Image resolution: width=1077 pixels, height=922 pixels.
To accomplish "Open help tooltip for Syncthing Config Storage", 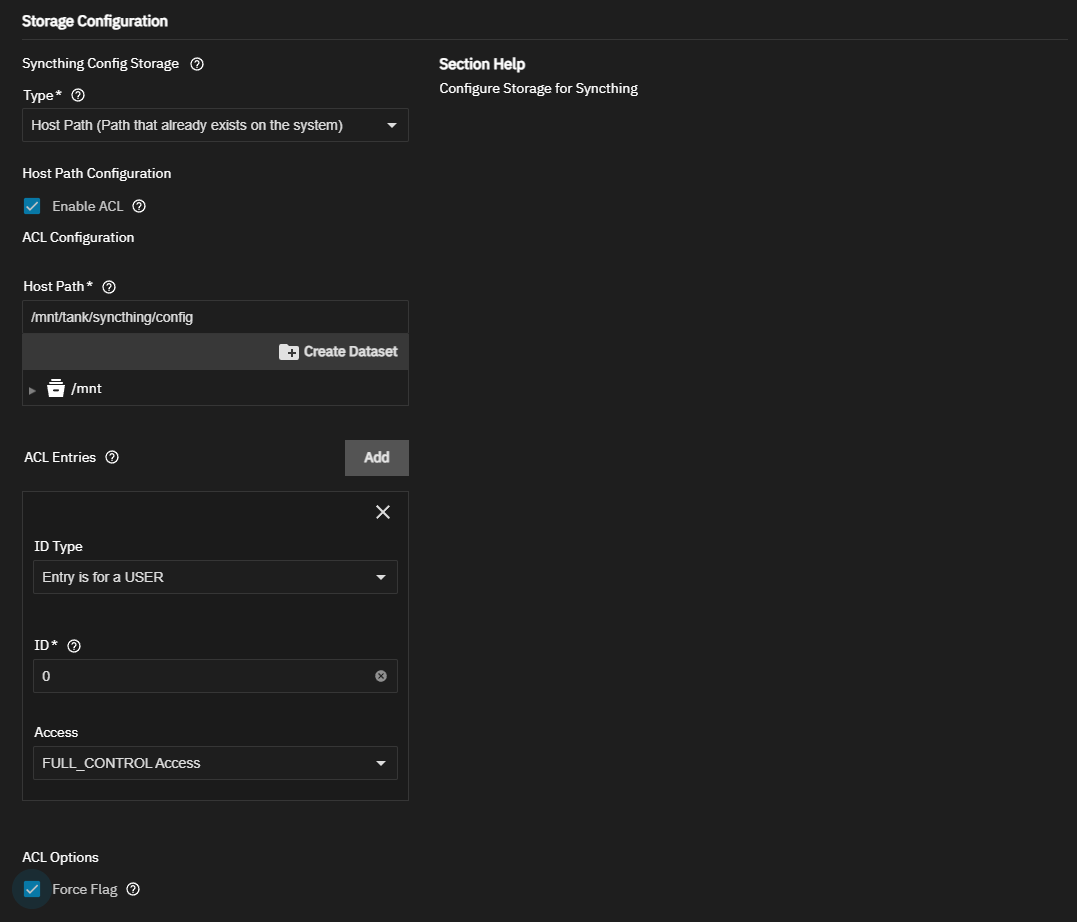I will pyautogui.click(x=196, y=64).
